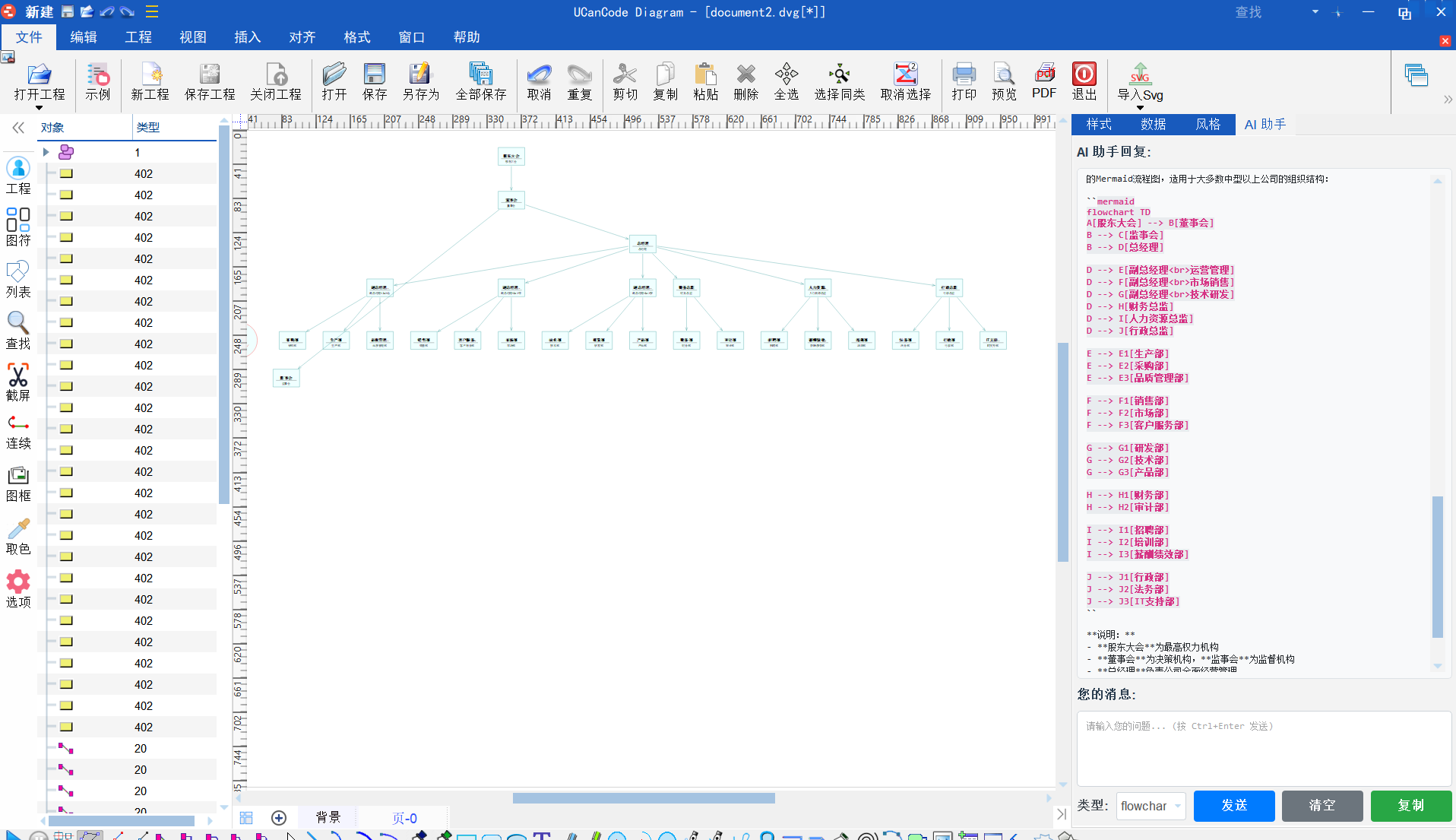Expand the dropdown arrow under 打开工程
The height and width of the screenshot is (840, 1456).
(39, 108)
